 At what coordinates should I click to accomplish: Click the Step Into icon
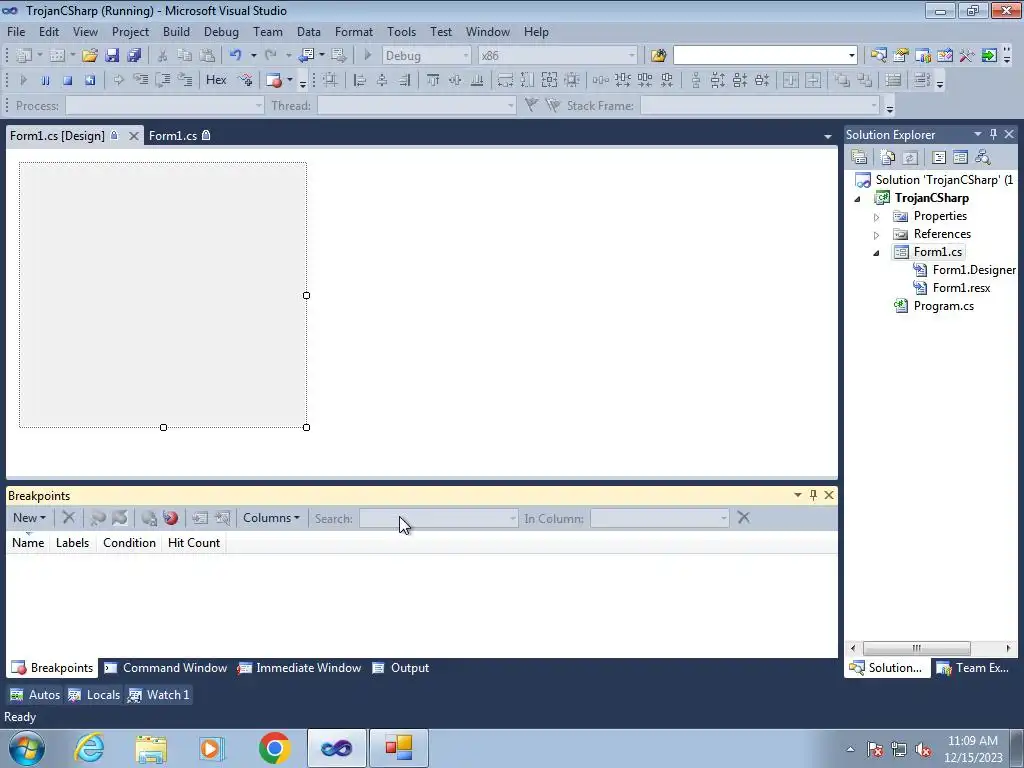(x=141, y=80)
